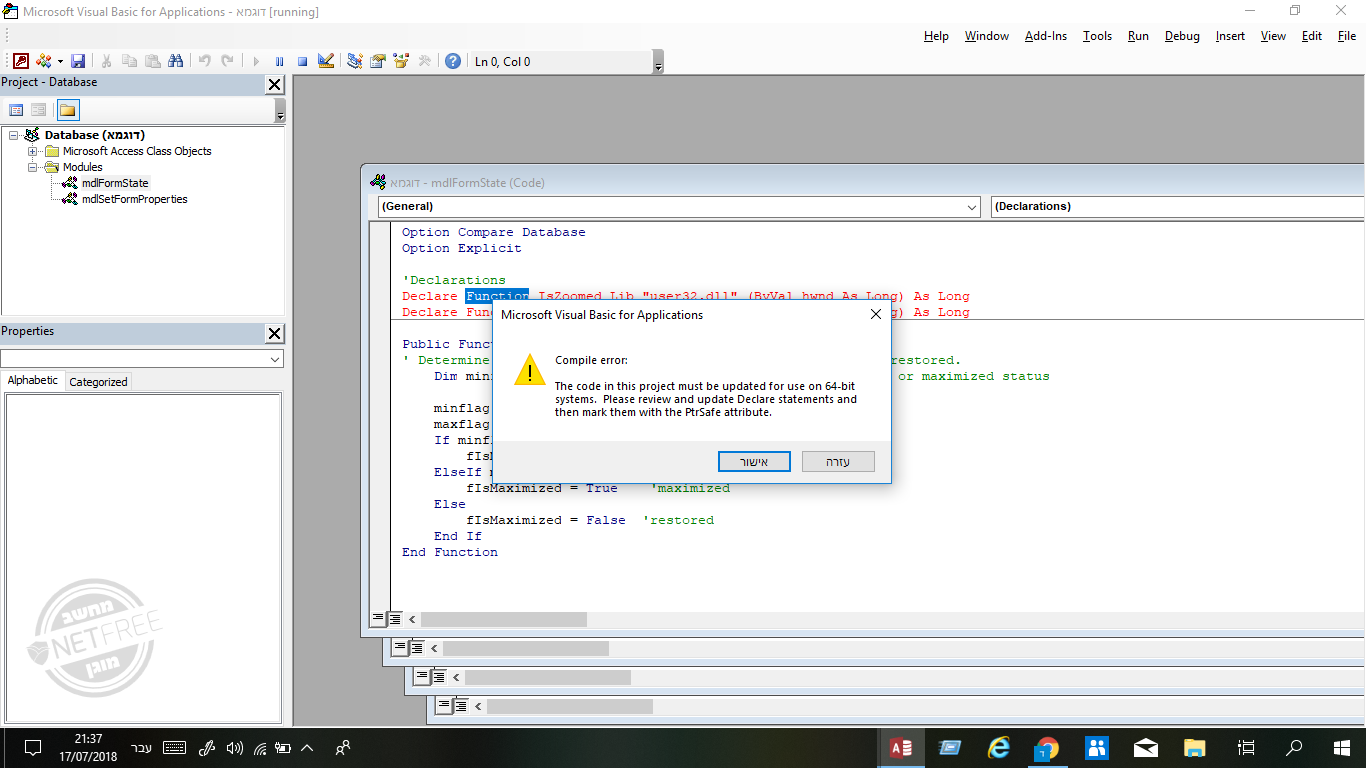This screenshot has width=1366, height=768.
Task: Click the Reset (stop) toolbar icon
Action: coord(302,61)
